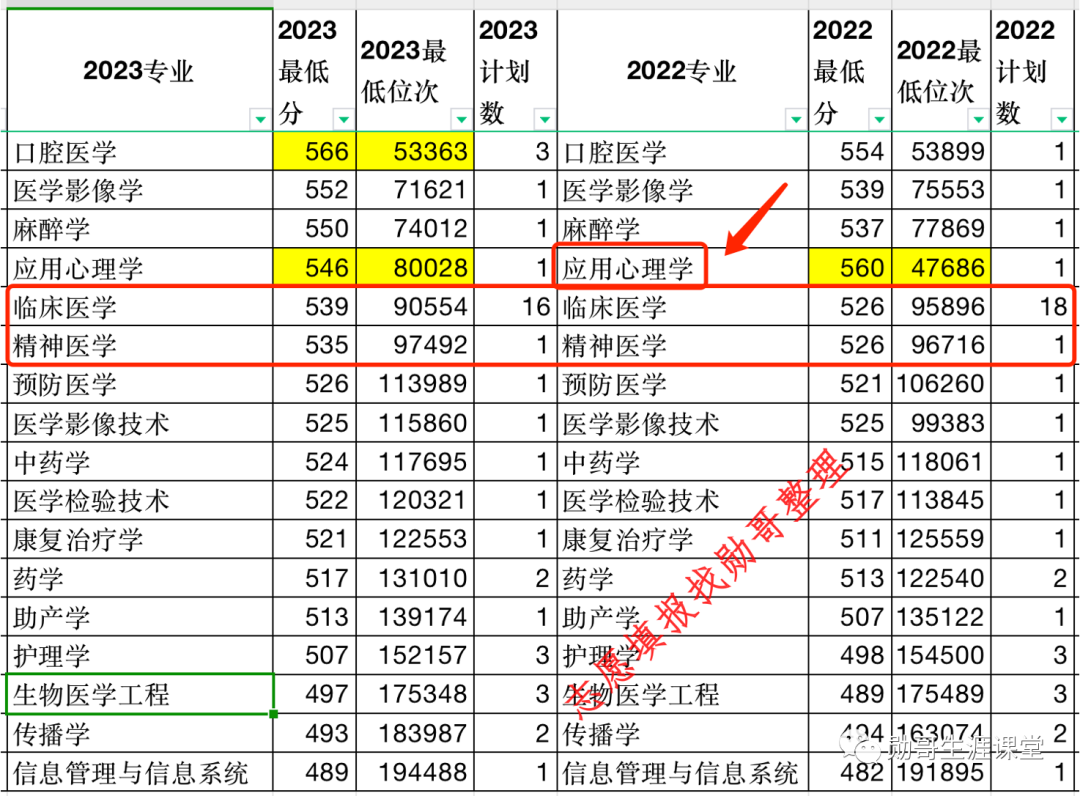Select active cell 生物医学工程 in 2023 column

[x=140, y=693]
